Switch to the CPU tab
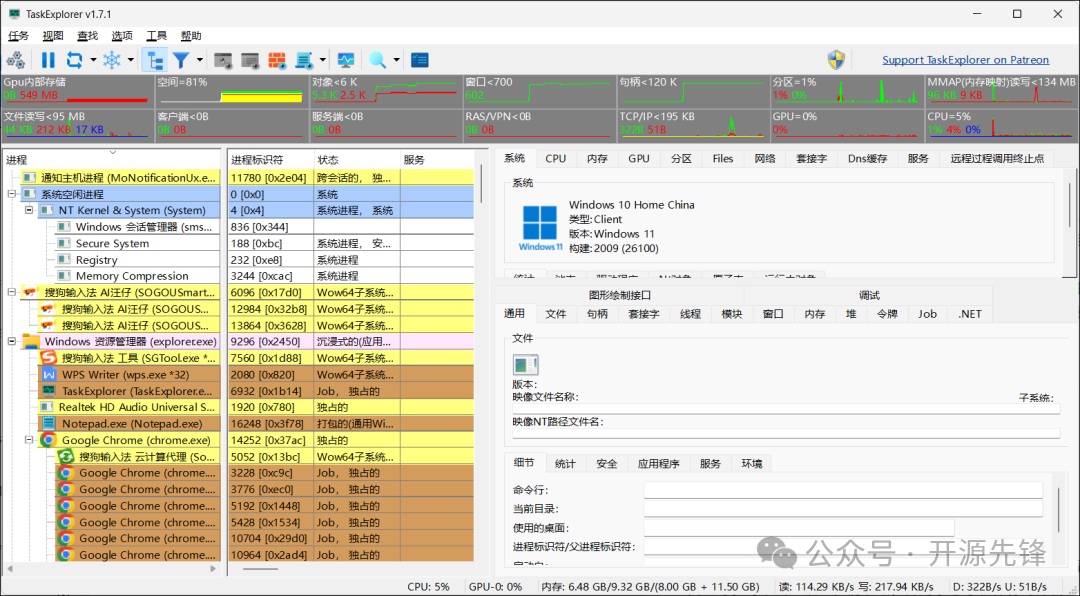This screenshot has height=596, width=1080. [x=555, y=157]
